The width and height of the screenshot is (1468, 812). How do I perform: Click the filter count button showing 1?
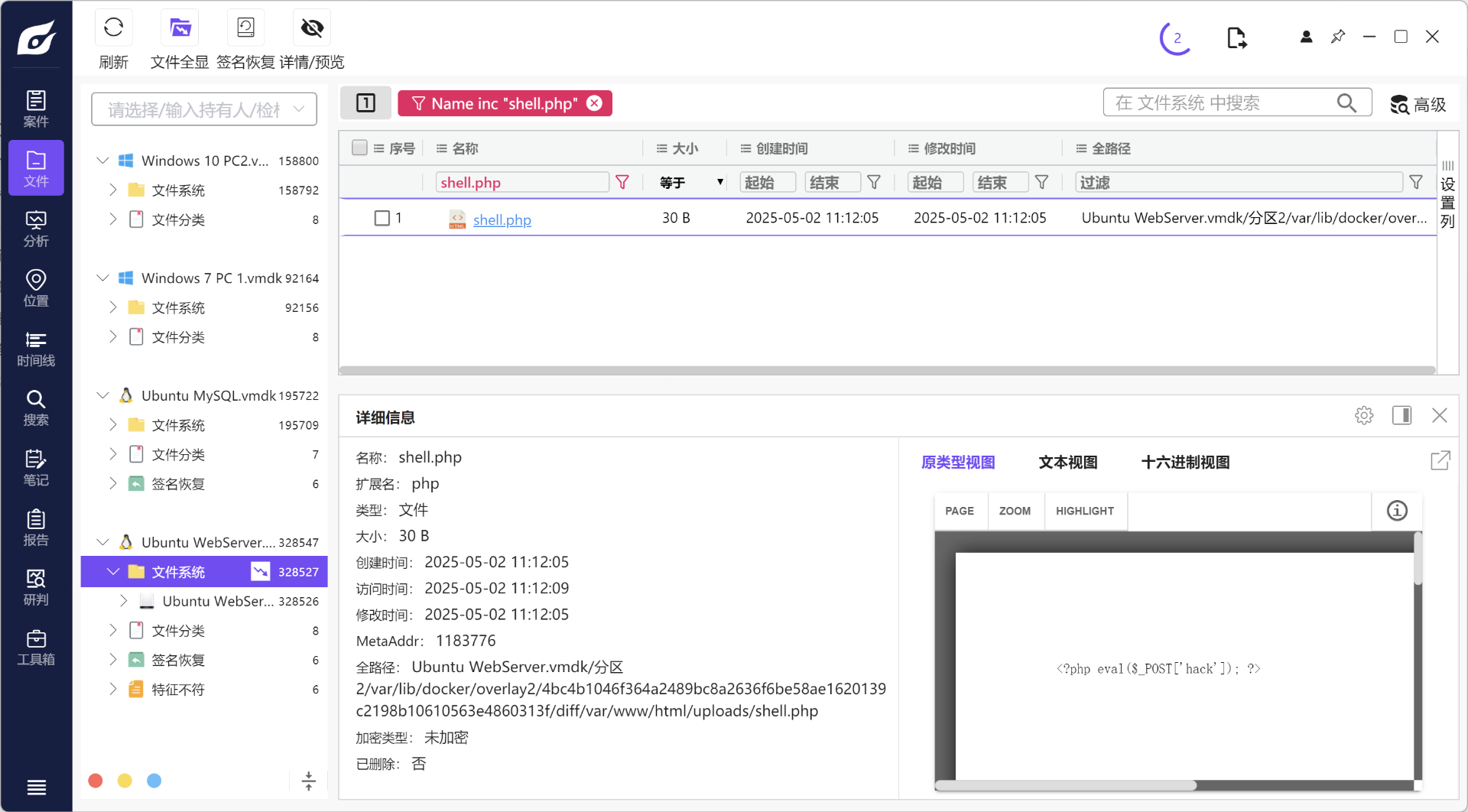(x=365, y=103)
